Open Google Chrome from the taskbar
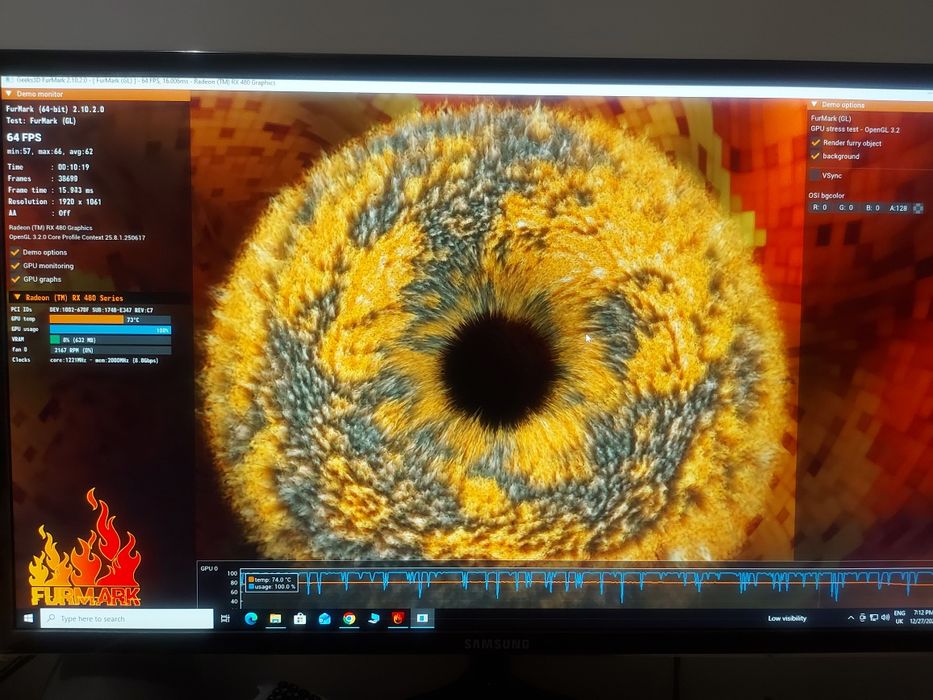 [349, 618]
